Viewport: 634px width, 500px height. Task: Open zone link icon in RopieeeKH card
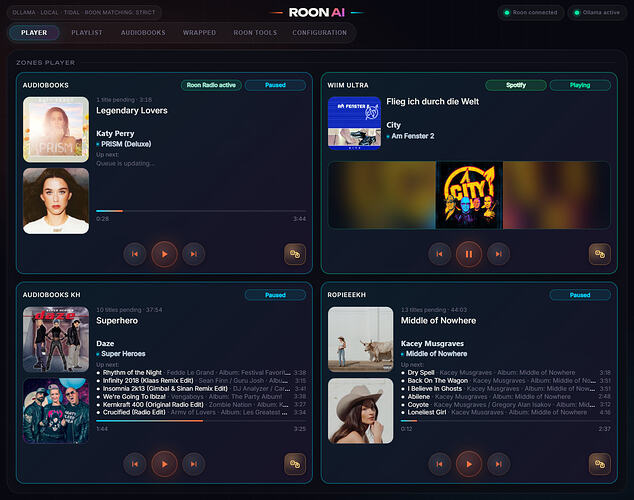tap(600, 464)
